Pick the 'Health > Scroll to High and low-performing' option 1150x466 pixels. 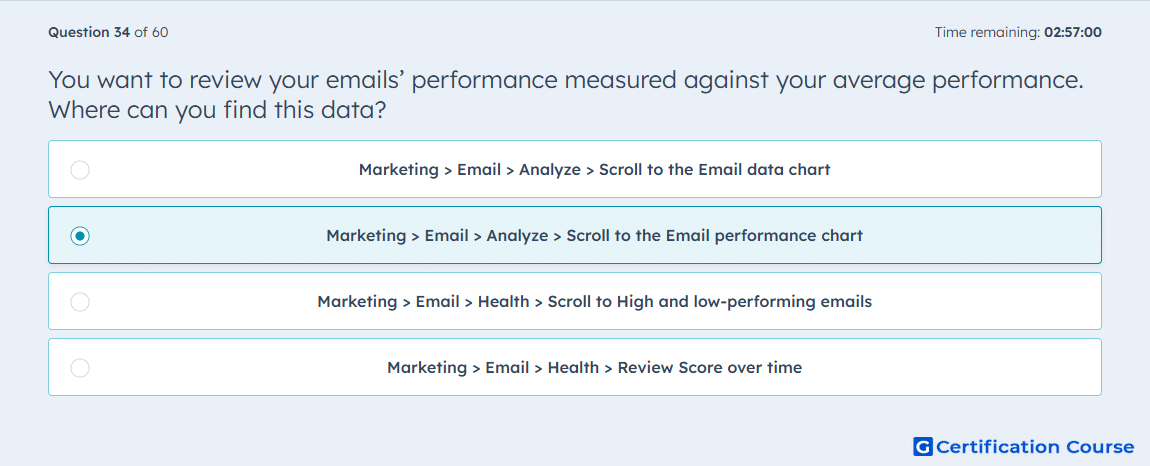[594, 302]
